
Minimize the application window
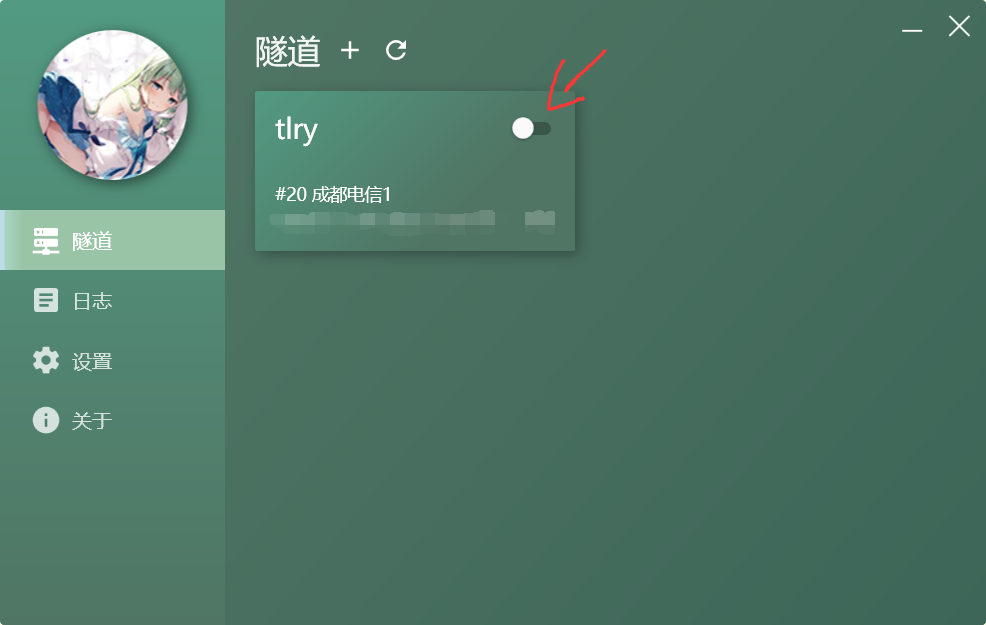coord(912,30)
